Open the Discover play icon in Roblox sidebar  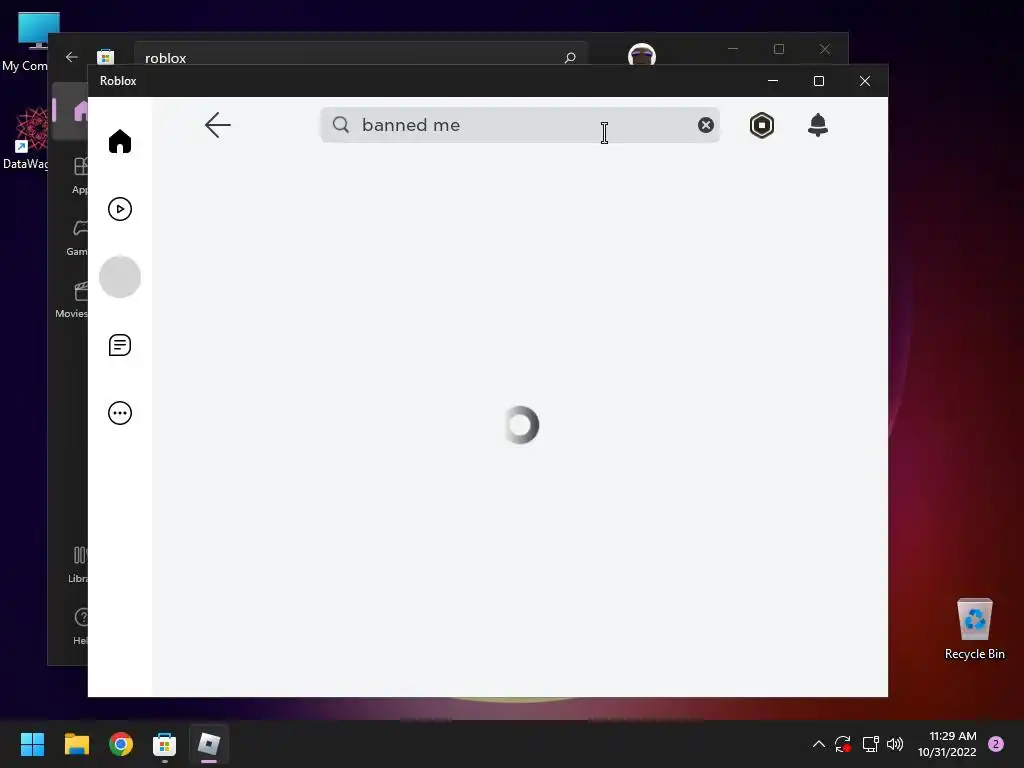[x=120, y=209]
